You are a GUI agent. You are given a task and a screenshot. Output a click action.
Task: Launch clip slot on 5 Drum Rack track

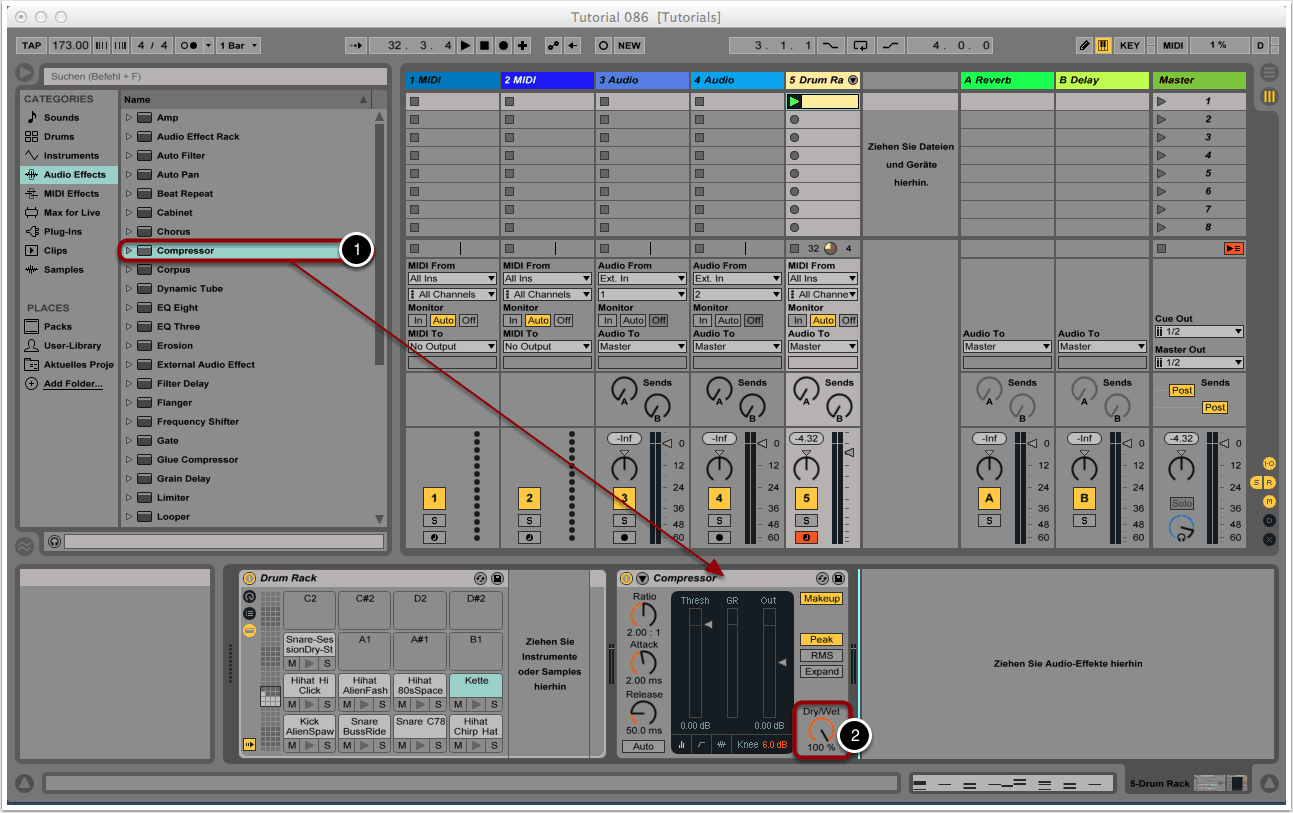click(x=795, y=102)
